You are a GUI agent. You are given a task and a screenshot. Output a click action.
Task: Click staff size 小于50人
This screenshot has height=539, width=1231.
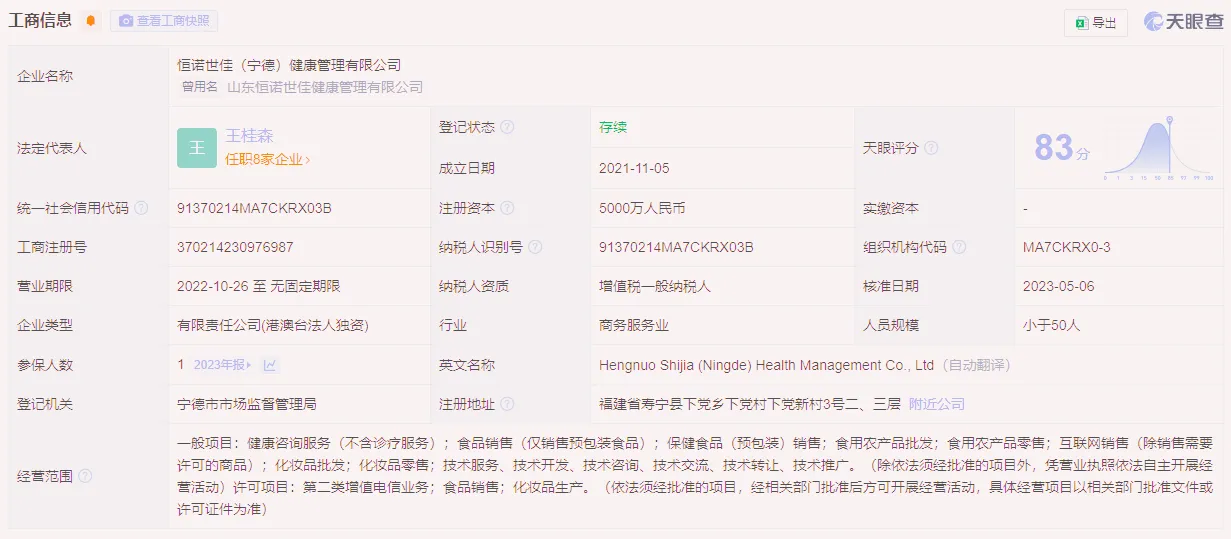(x=1052, y=325)
